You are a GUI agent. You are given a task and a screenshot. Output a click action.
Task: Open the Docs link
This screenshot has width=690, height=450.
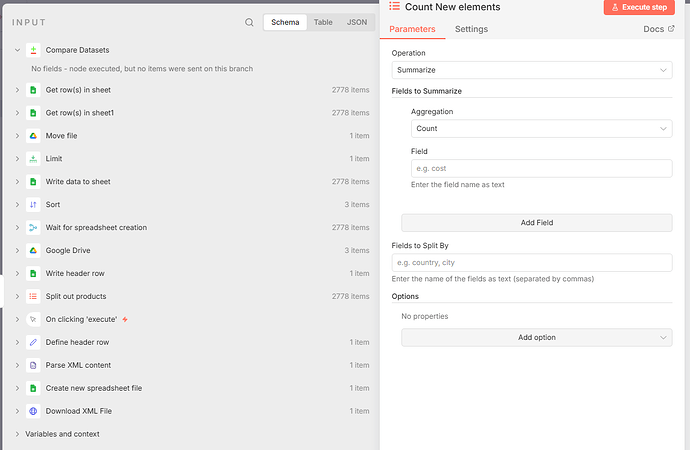click(x=657, y=29)
